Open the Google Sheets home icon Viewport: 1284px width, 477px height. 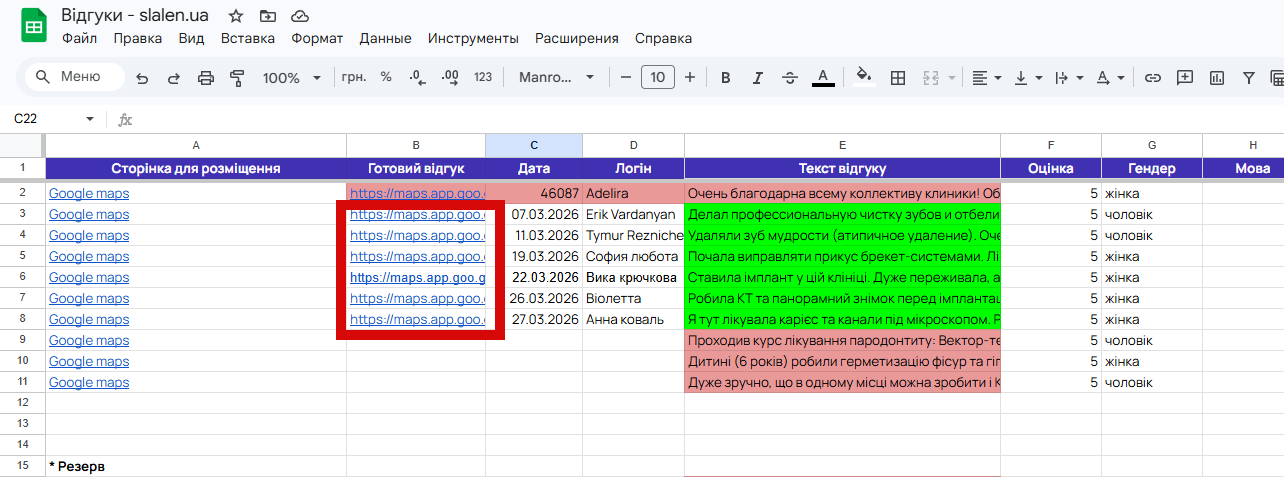(x=33, y=26)
